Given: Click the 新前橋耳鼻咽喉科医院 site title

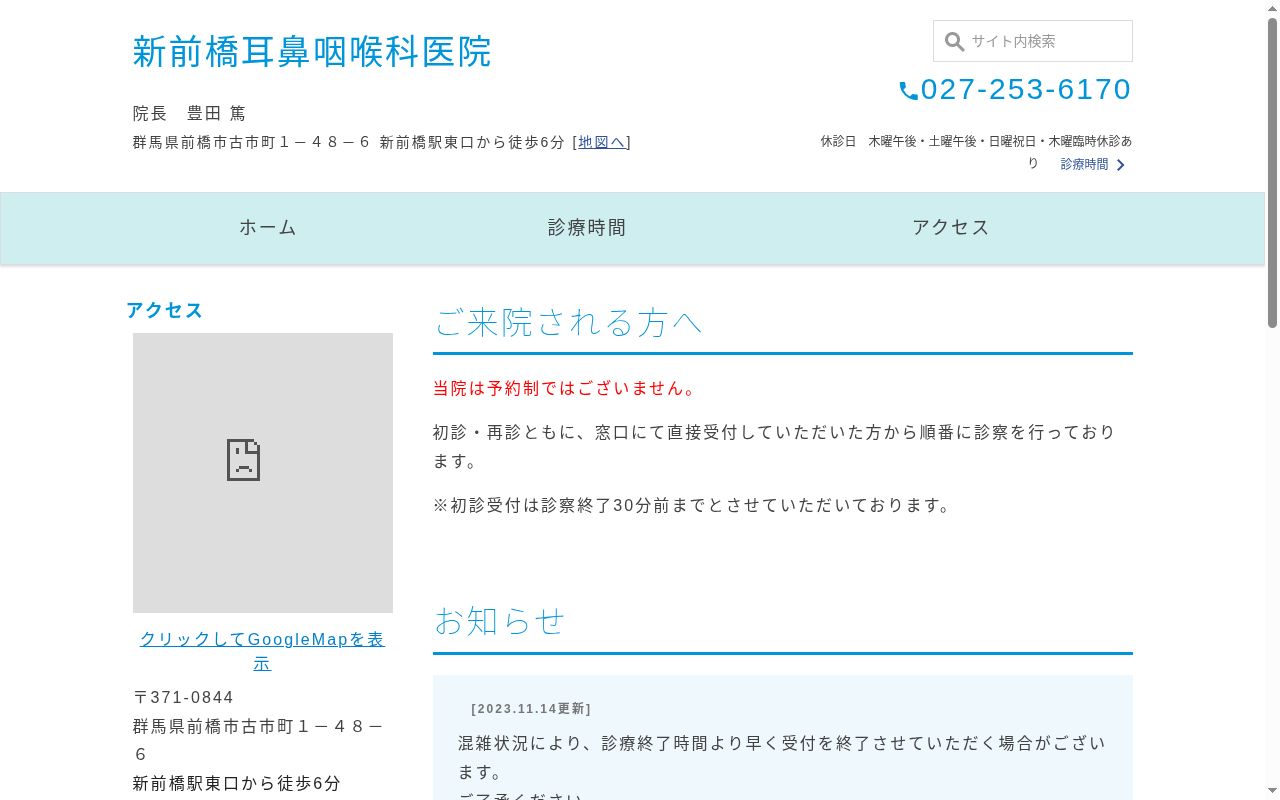Looking at the screenshot, I should tap(312, 52).
